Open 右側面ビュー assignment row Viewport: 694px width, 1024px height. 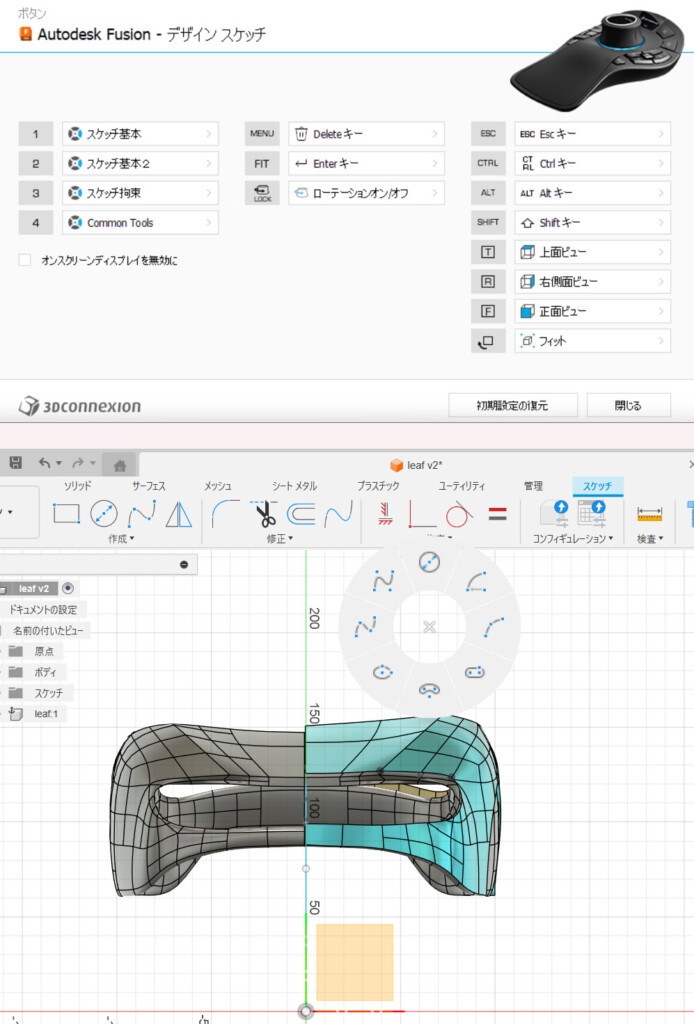(x=593, y=281)
